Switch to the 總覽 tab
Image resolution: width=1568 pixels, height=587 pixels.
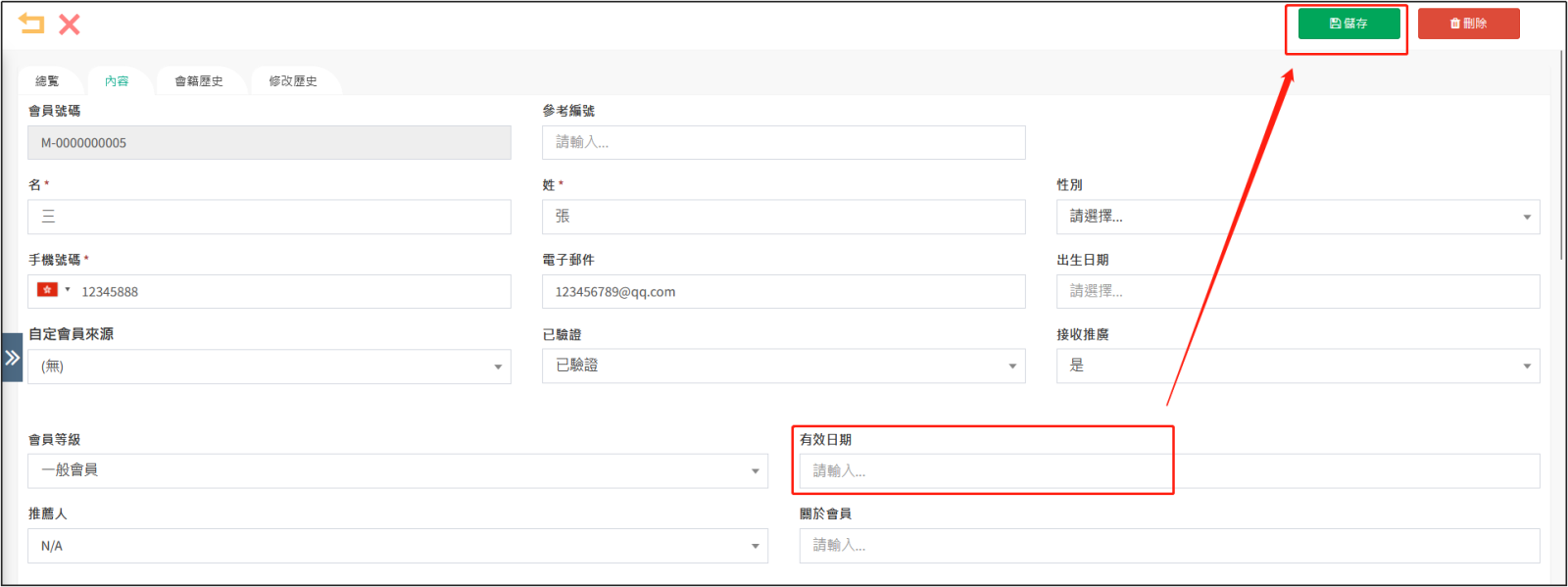coord(47,81)
